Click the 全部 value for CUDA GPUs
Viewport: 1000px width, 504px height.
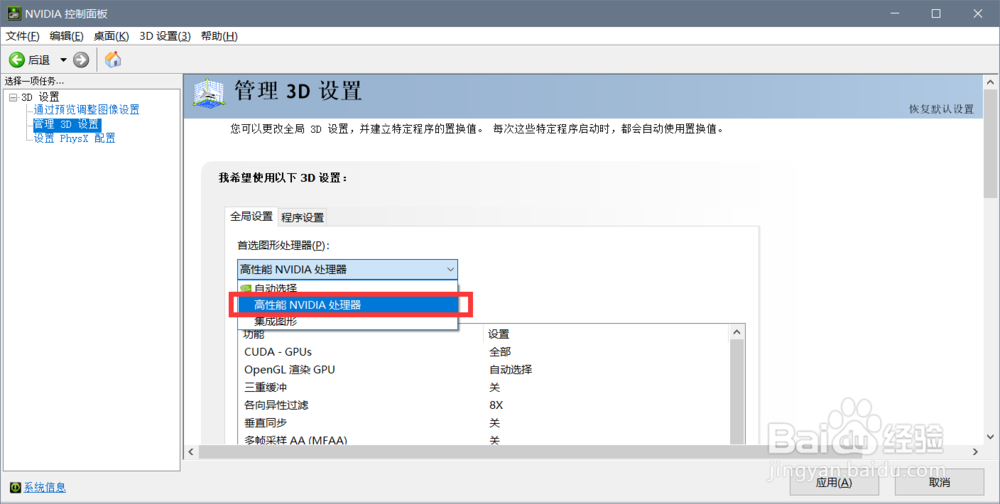(x=500, y=352)
